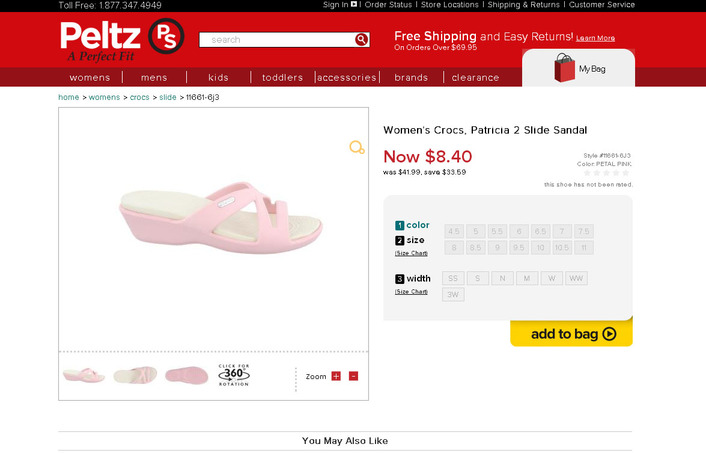
Task: Select size 5.5
Action: [x=497, y=231]
